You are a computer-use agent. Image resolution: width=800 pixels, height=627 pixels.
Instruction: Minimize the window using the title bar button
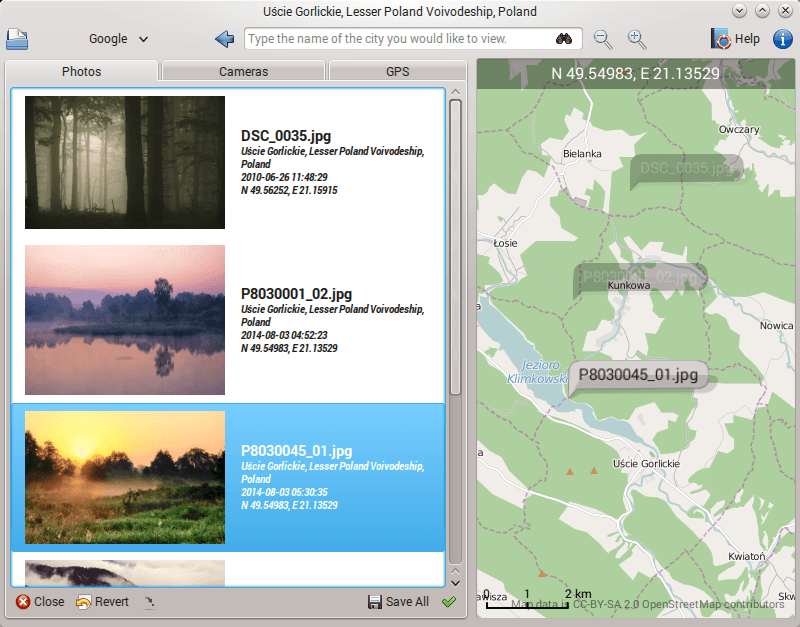coord(739,11)
